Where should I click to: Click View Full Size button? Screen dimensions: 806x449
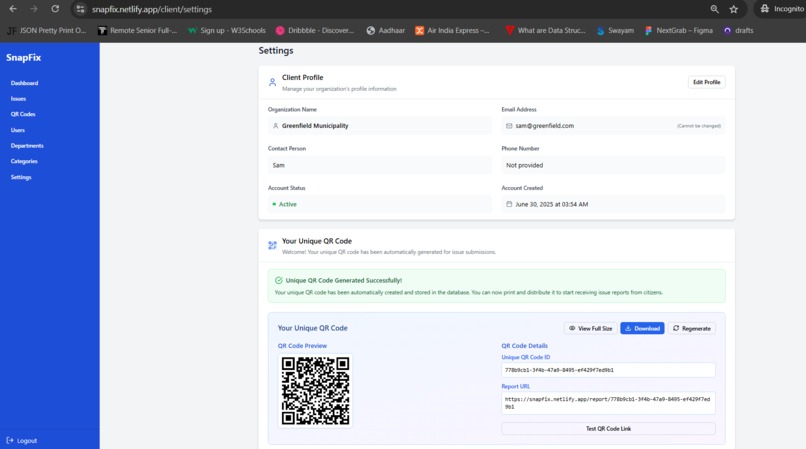pos(590,328)
